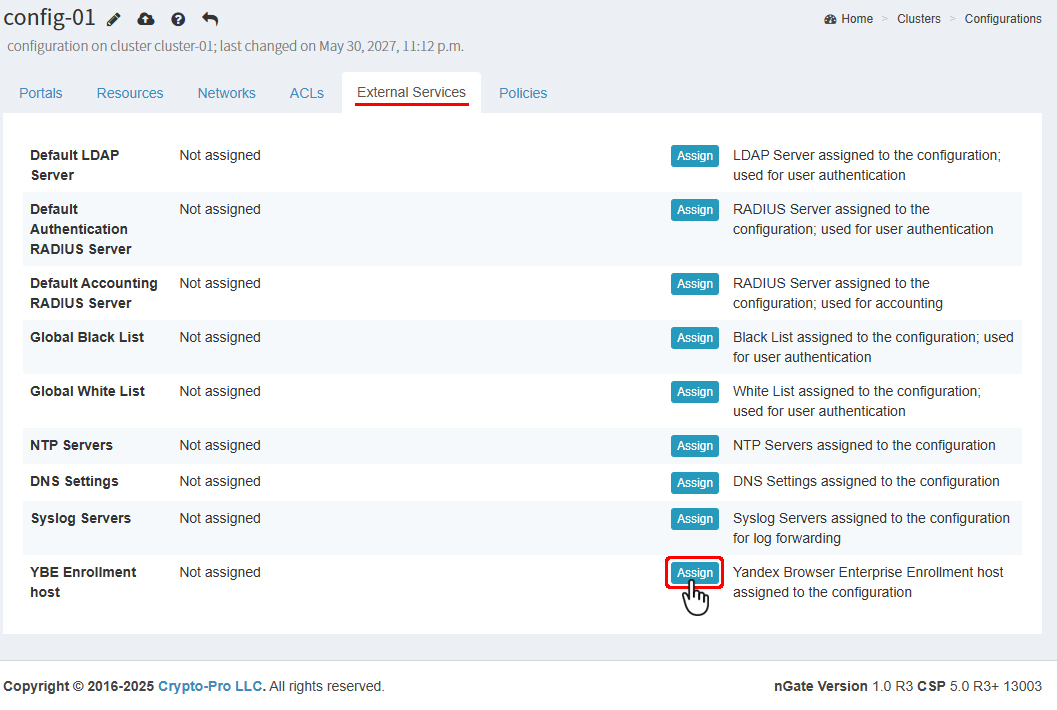The image size is (1057, 710).
Task: Click the back arrow icon beside title
Action: point(210,19)
